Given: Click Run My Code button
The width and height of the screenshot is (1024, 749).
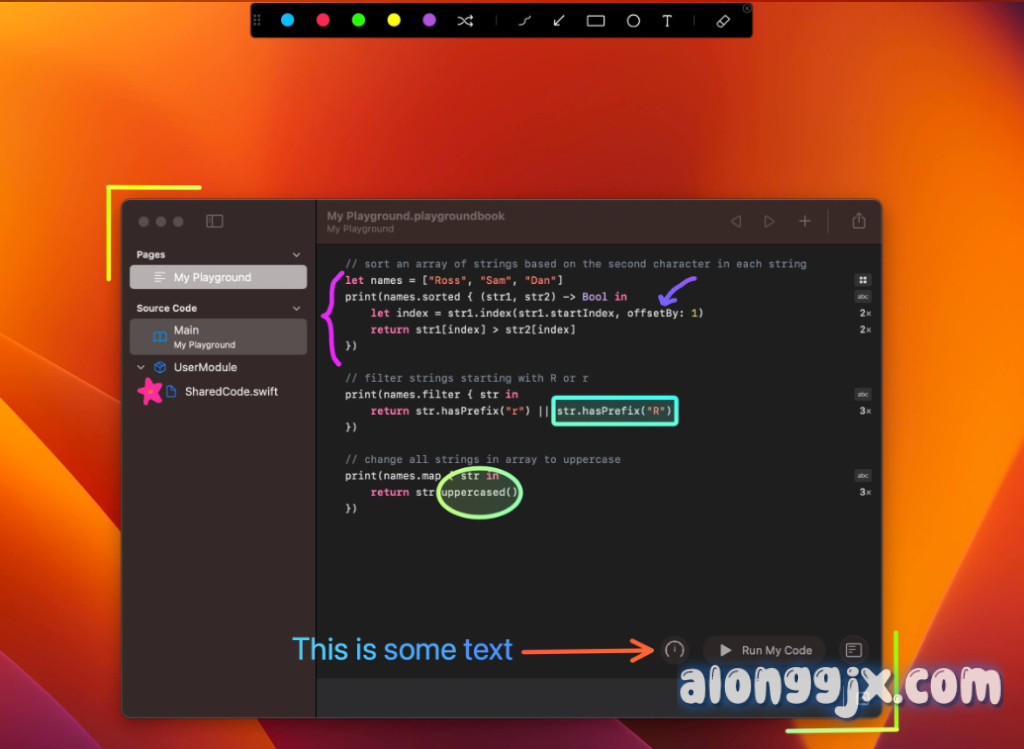Looking at the screenshot, I should point(765,650).
